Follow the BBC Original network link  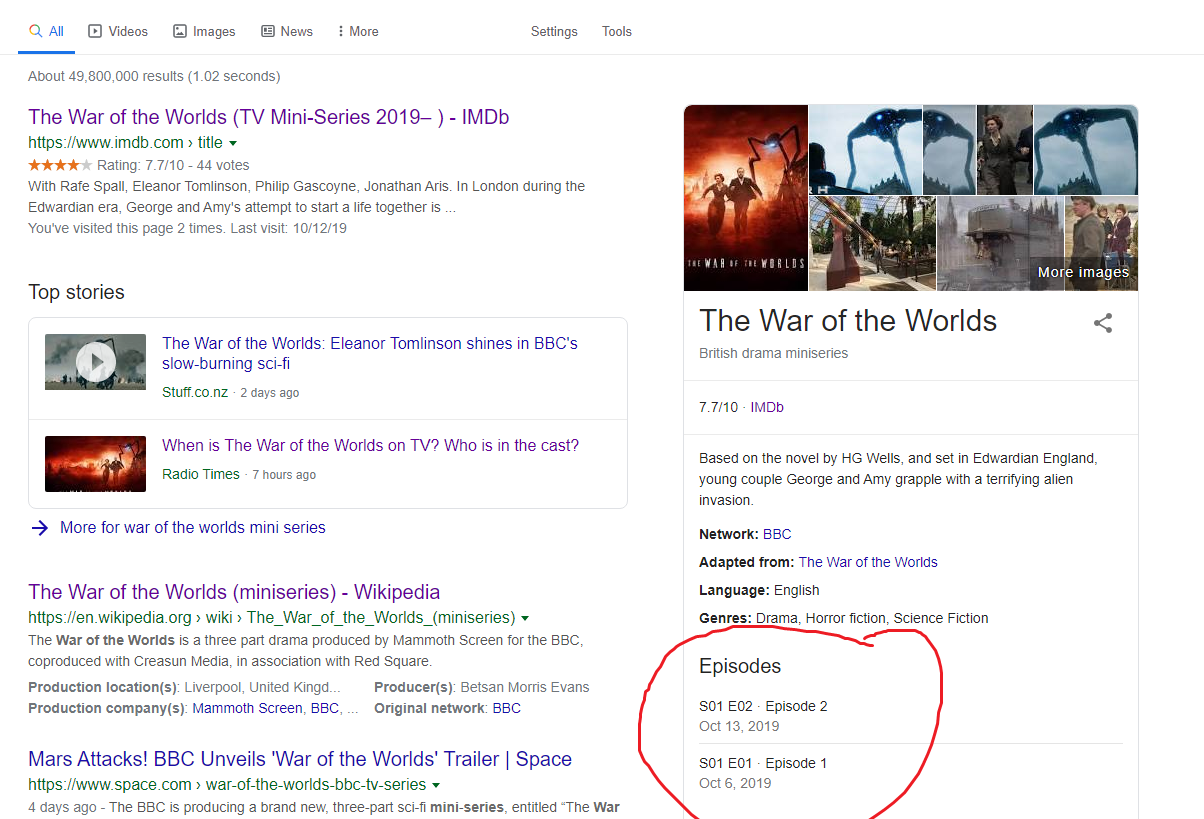507,708
